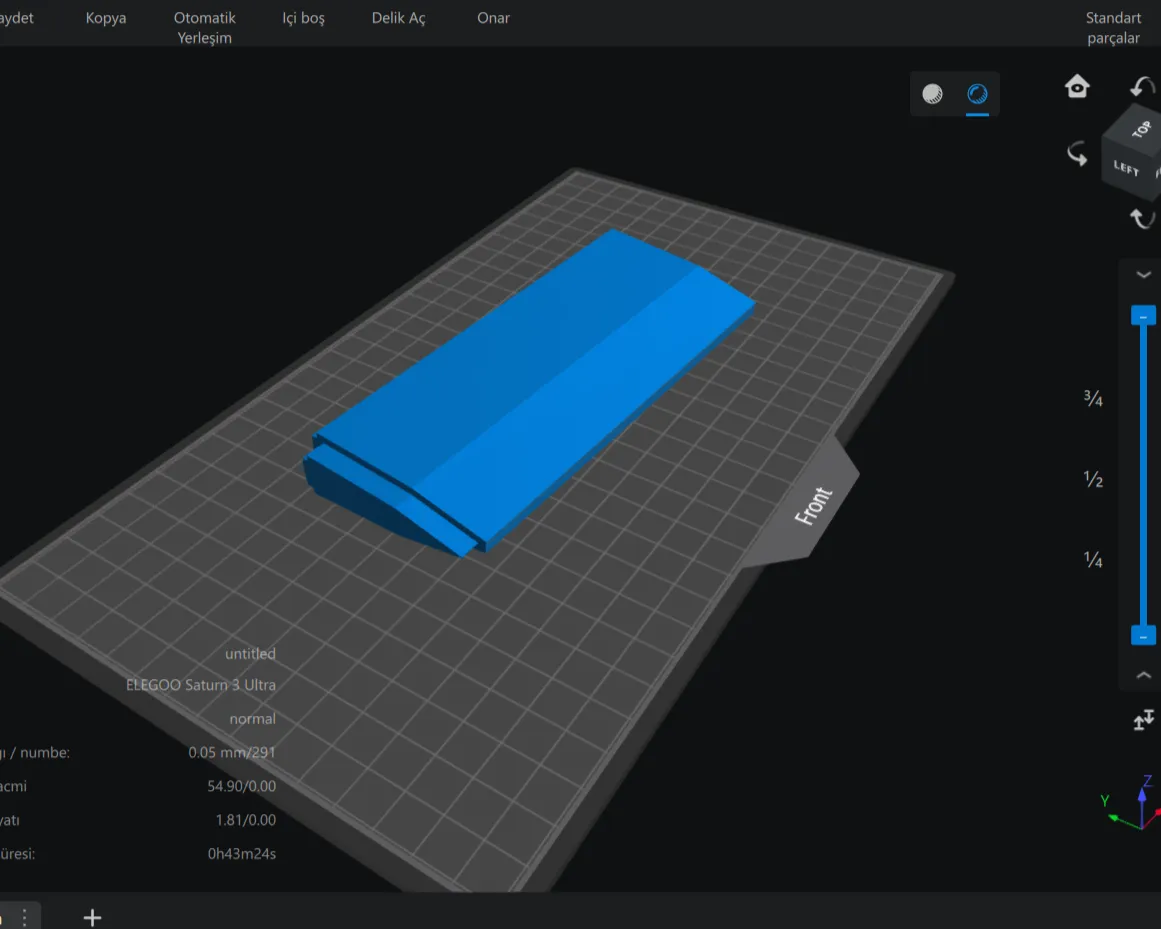Image resolution: width=1161 pixels, height=929 pixels.
Task: Jump layer slider to 3/4 mark
Action: tap(1093, 398)
